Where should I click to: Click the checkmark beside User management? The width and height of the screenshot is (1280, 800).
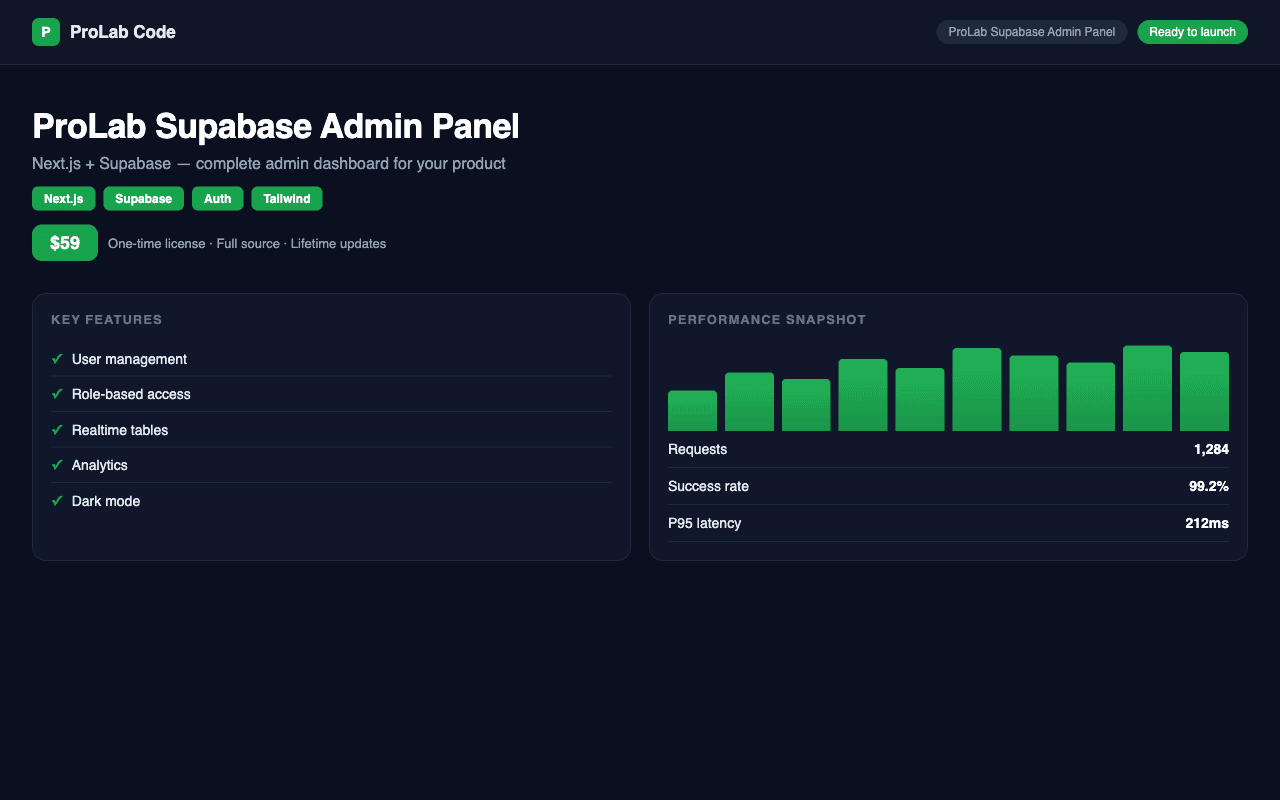57,359
